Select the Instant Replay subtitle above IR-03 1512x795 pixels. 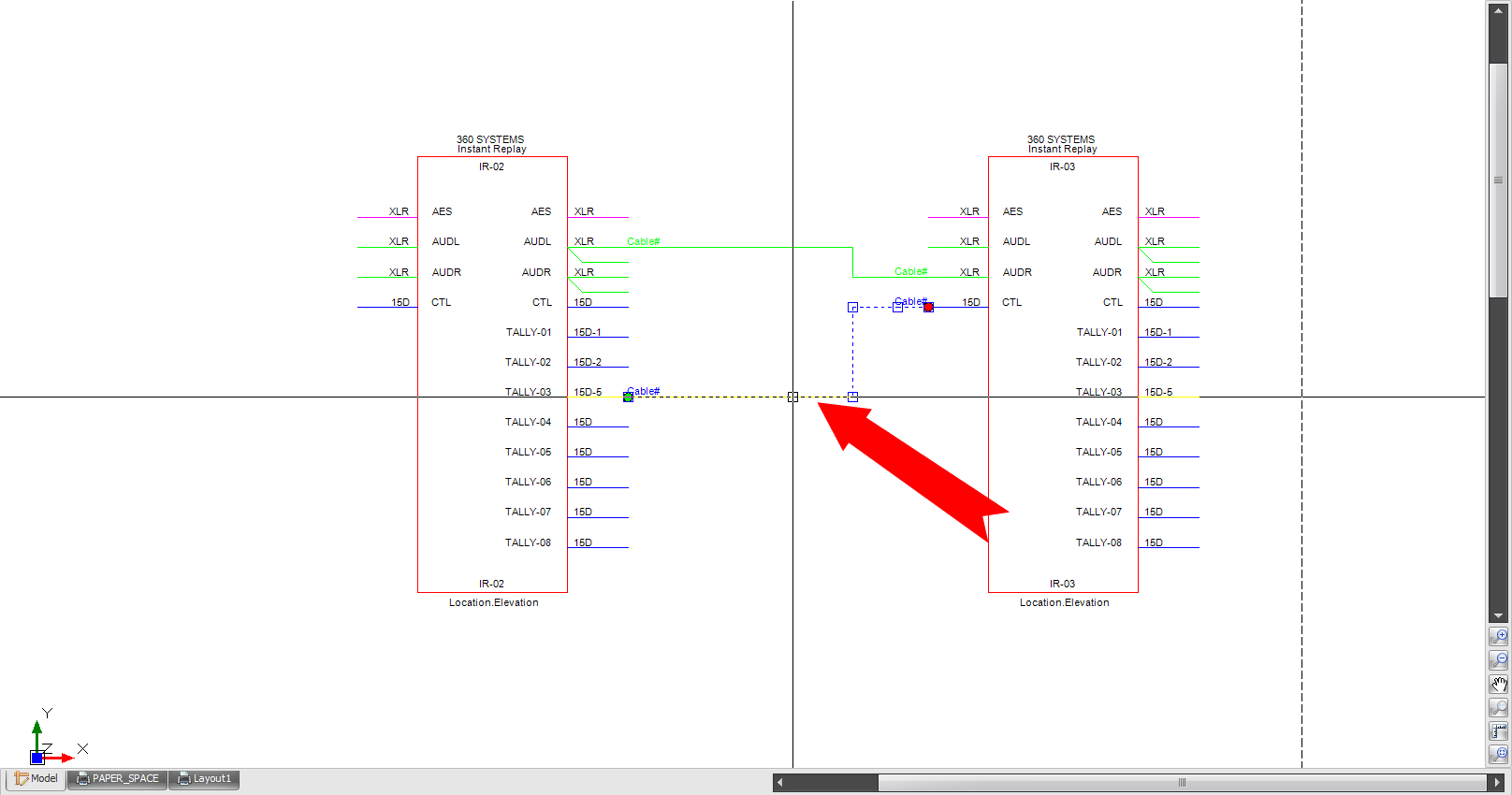[x=1062, y=149]
